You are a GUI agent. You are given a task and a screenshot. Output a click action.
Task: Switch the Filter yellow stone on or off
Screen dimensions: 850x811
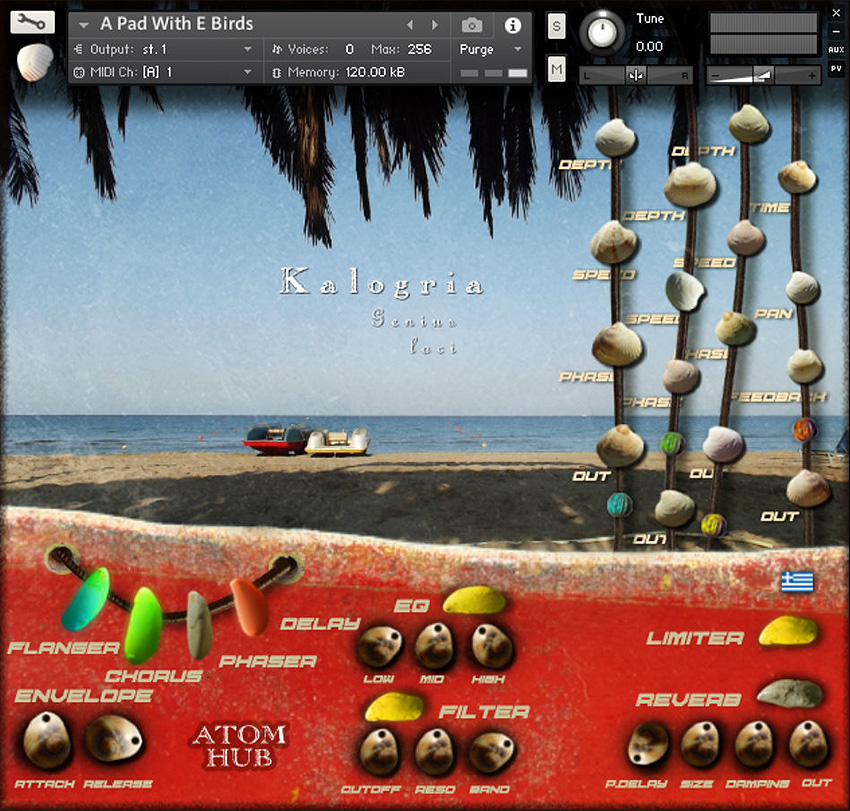394,706
